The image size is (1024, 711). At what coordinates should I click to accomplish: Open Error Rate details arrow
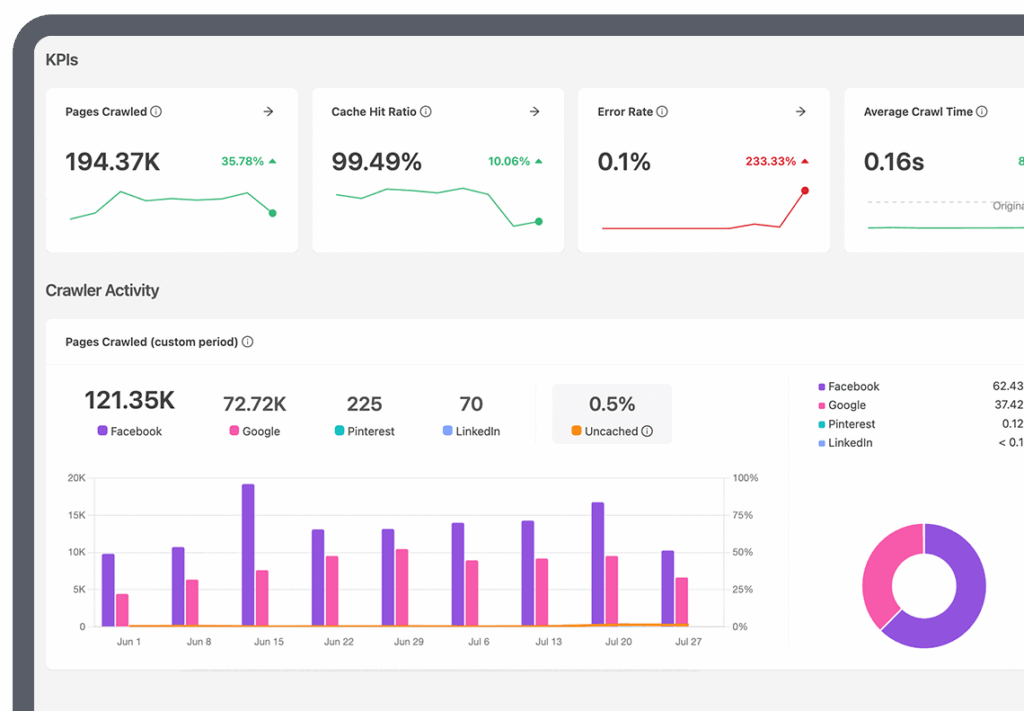(x=800, y=112)
